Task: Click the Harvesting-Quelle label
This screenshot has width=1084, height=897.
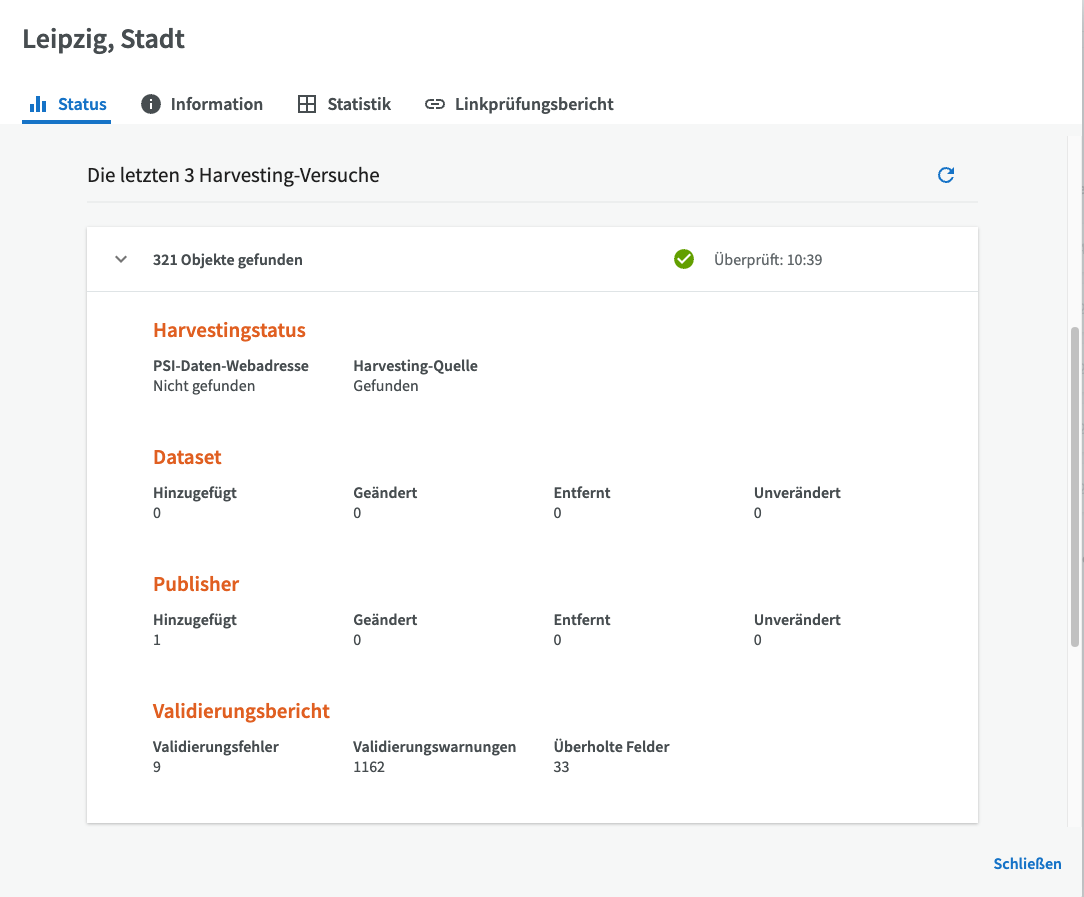Action: click(x=415, y=366)
